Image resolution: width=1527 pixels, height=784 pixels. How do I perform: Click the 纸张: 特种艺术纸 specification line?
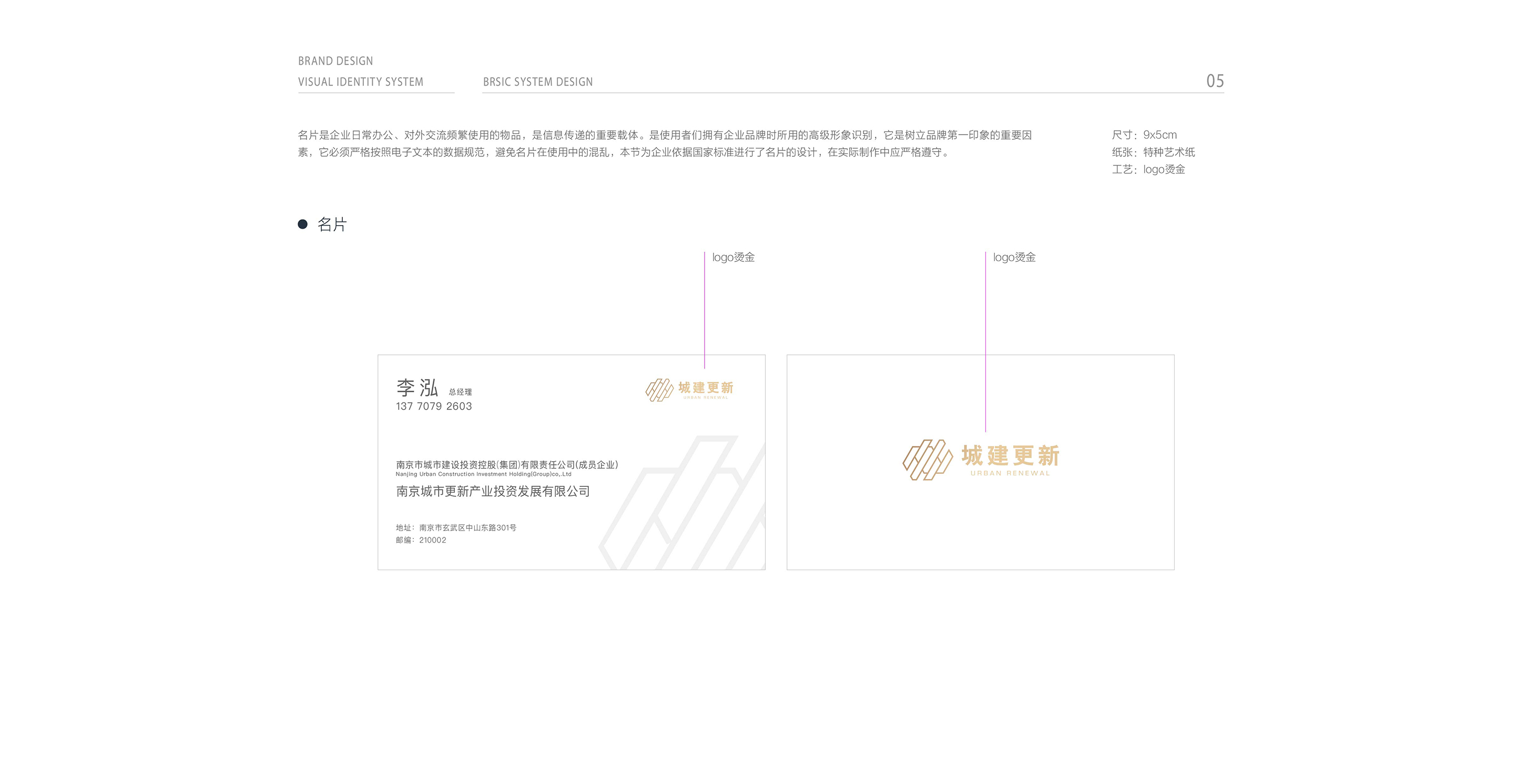point(1154,152)
